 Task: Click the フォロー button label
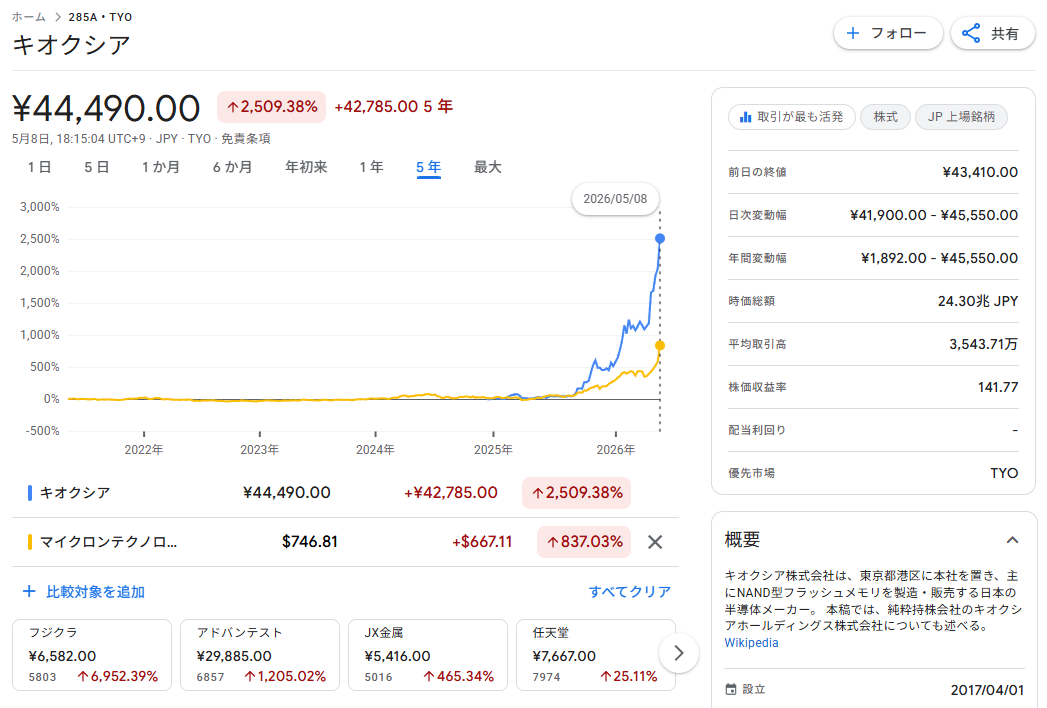coord(899,33)
